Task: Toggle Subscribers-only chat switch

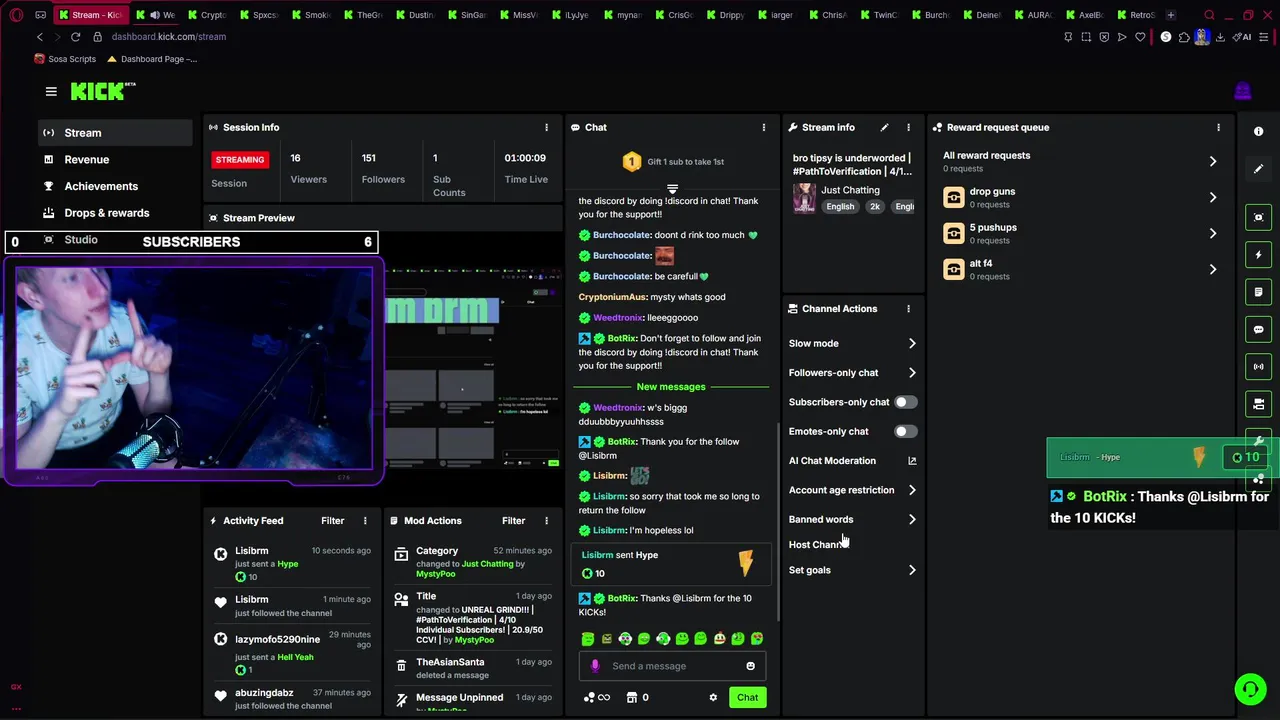Action: pyautogui.click(x=905, y=402)
